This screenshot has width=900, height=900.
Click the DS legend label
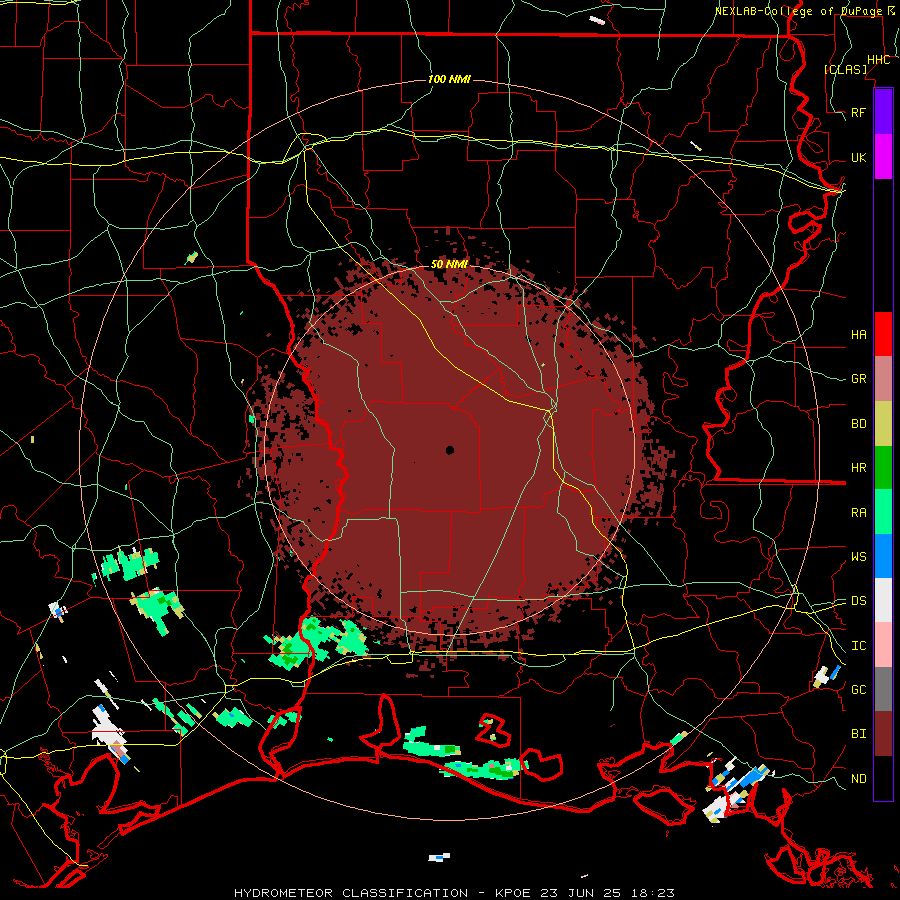tap(859, 601)
